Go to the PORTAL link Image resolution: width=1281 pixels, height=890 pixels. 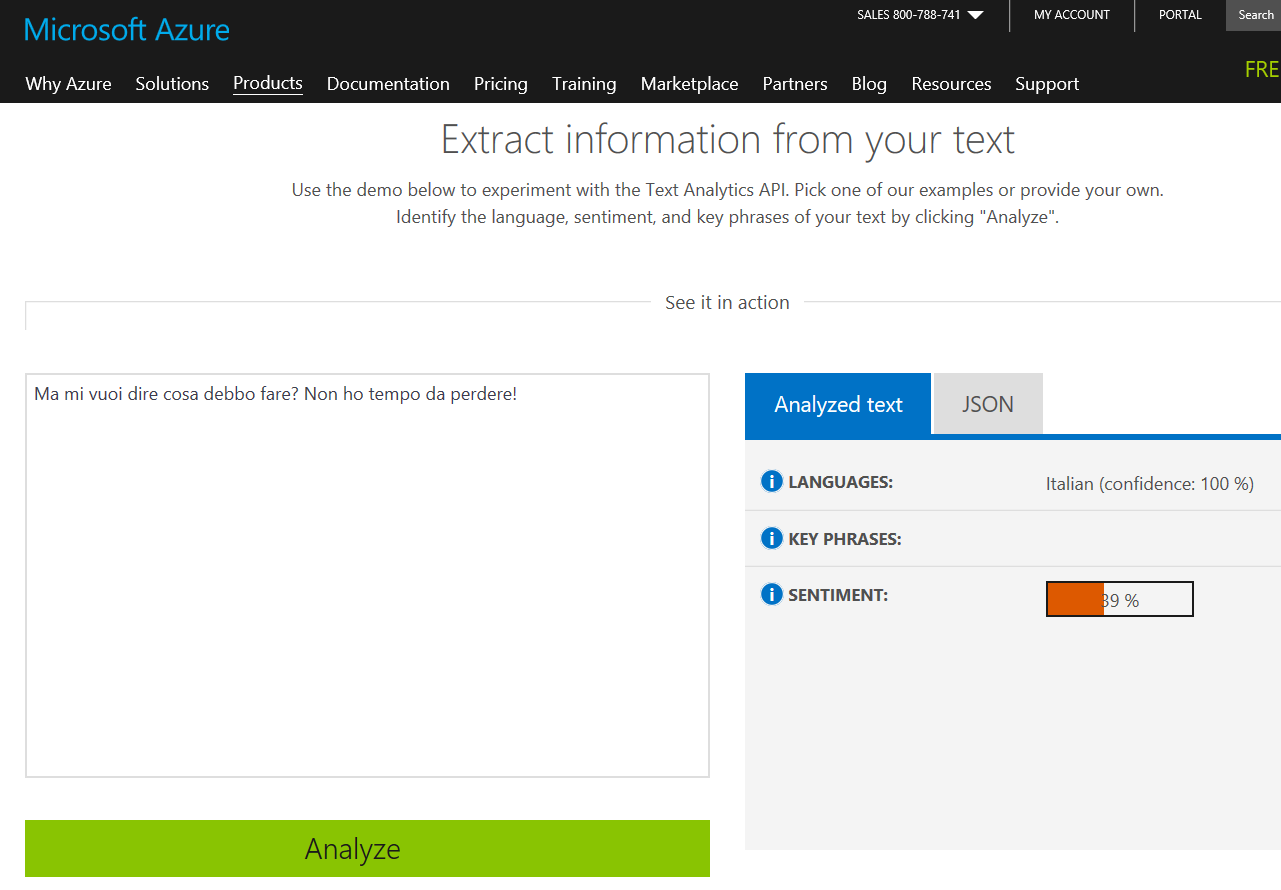coord(1180,15)
